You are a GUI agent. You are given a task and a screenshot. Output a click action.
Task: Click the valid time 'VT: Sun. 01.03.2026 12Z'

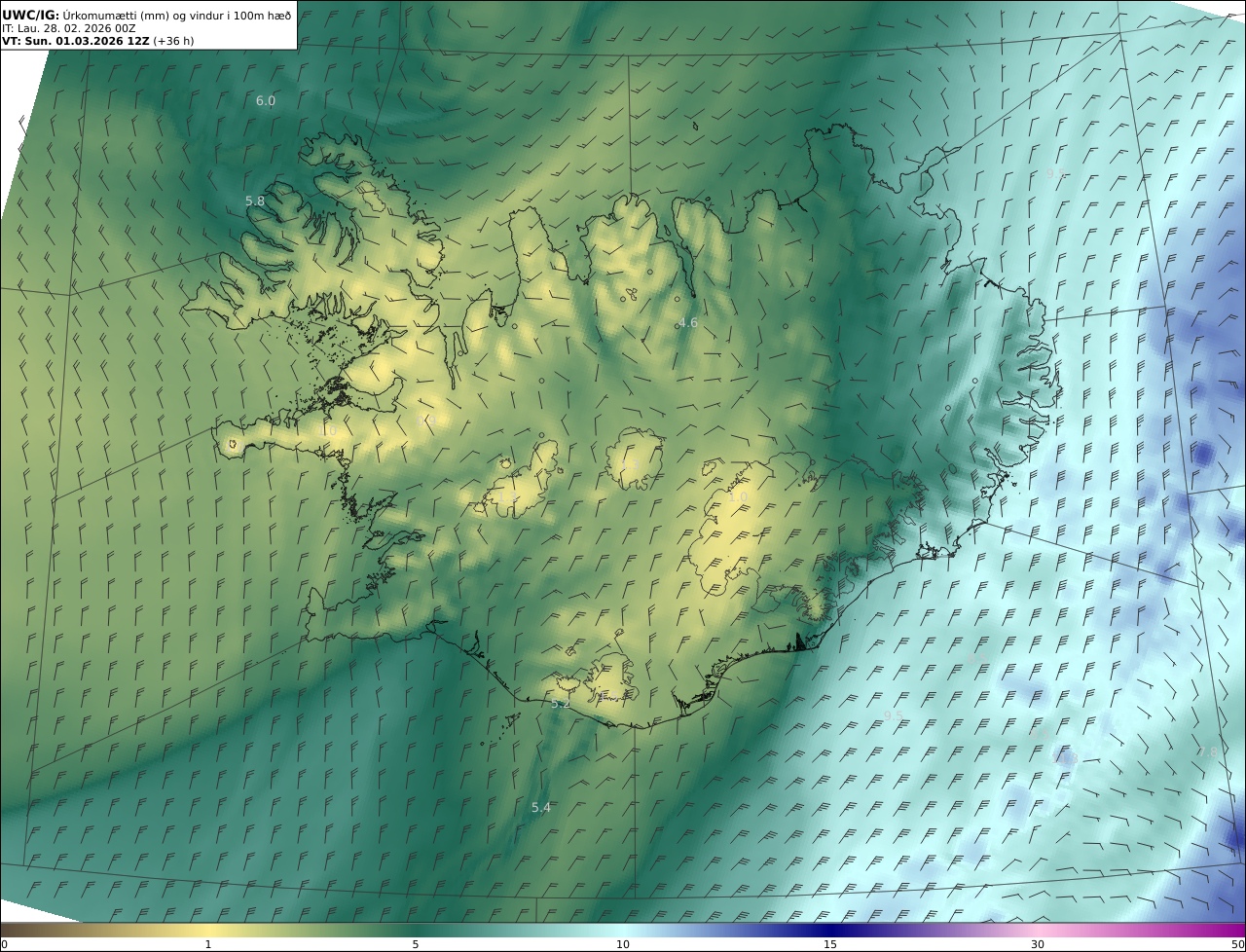(x=77, y=41)
